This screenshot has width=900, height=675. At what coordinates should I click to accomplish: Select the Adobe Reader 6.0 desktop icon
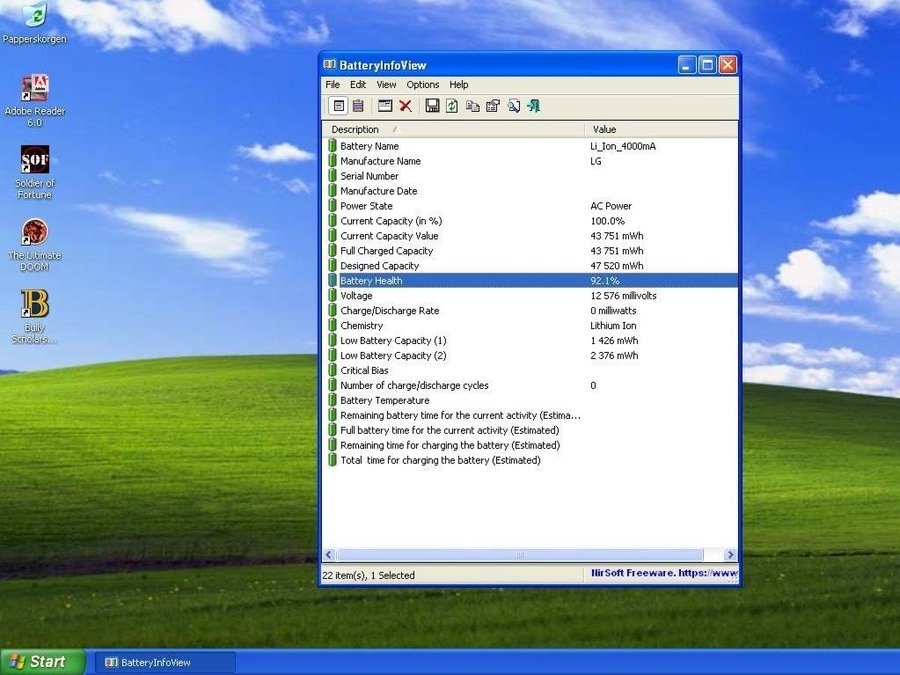tap(34, 100)
